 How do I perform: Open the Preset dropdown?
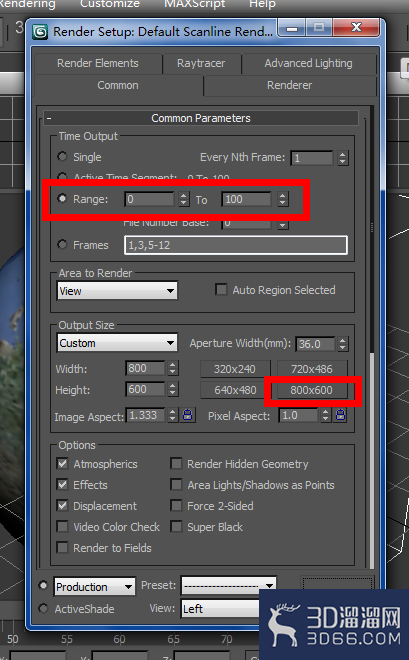228,585
